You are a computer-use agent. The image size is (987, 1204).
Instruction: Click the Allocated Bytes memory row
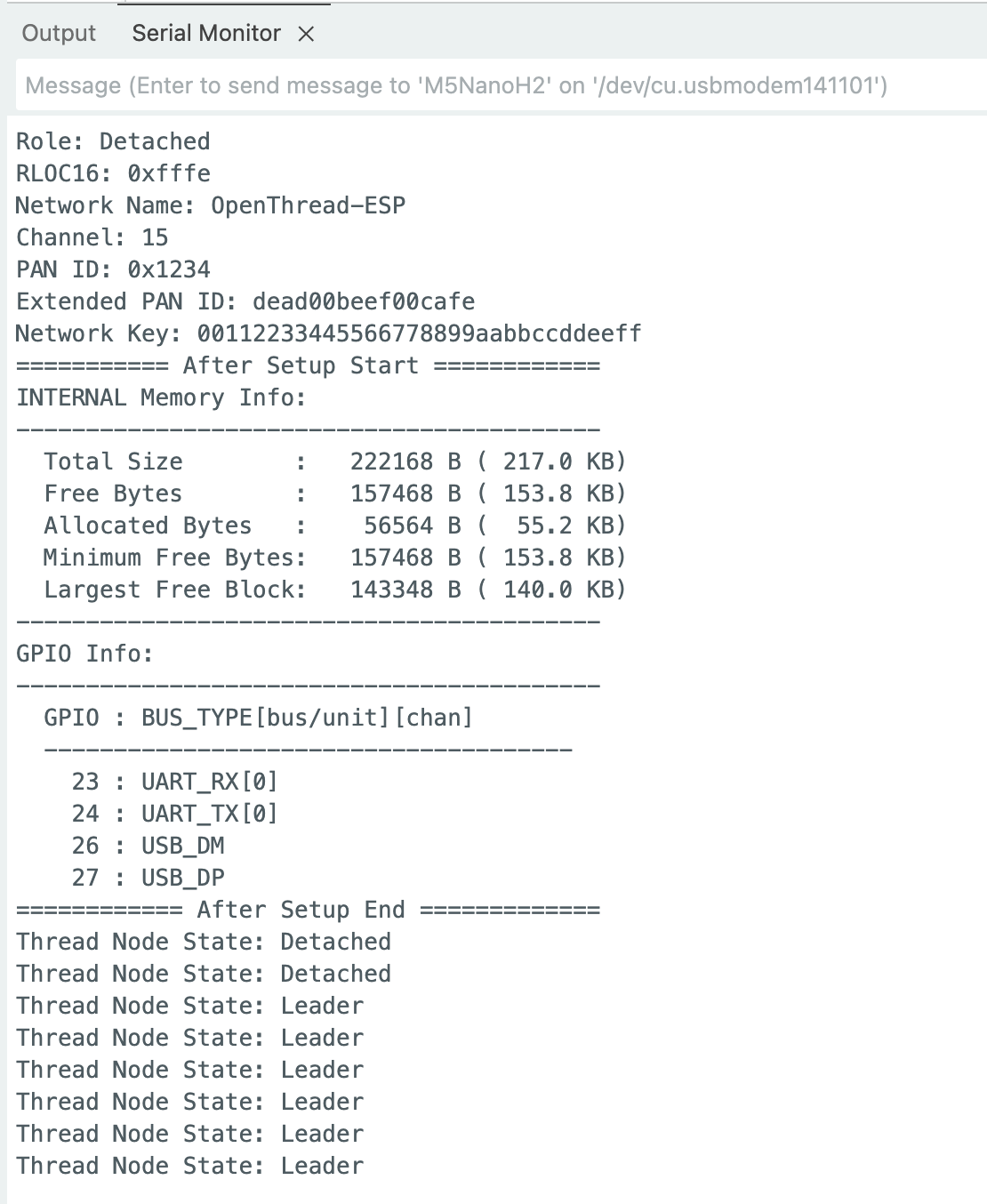point(334,526)
